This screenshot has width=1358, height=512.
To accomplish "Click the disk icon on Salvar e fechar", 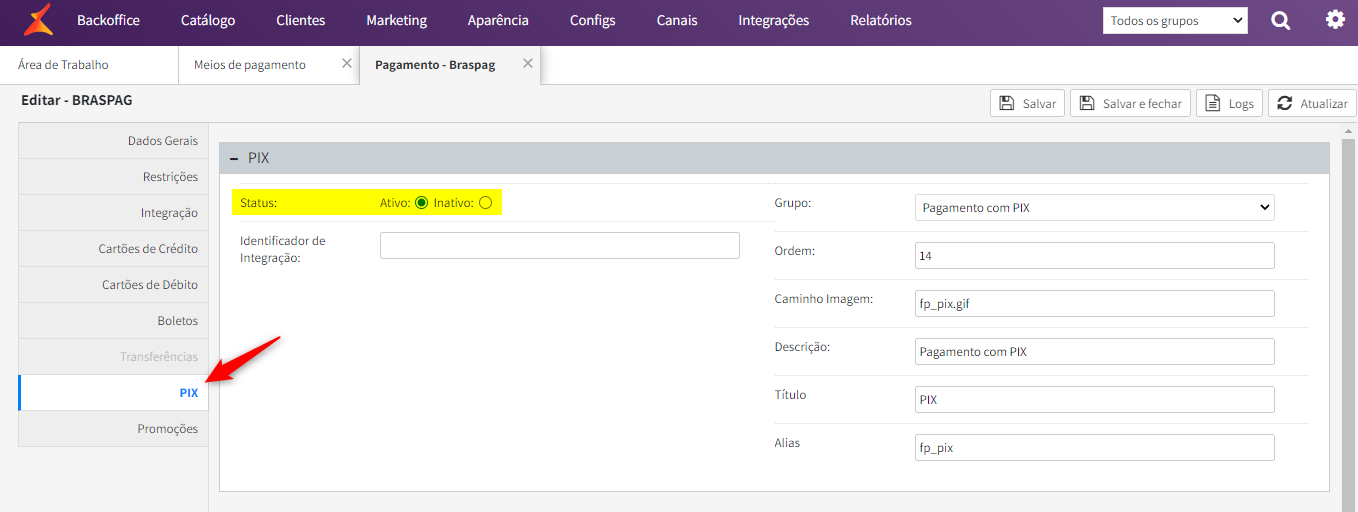I will pyautogui.click(x=1087, y=103).
